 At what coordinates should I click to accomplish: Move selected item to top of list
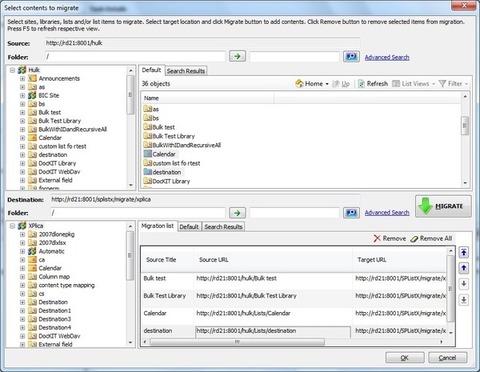click(464, 252)
